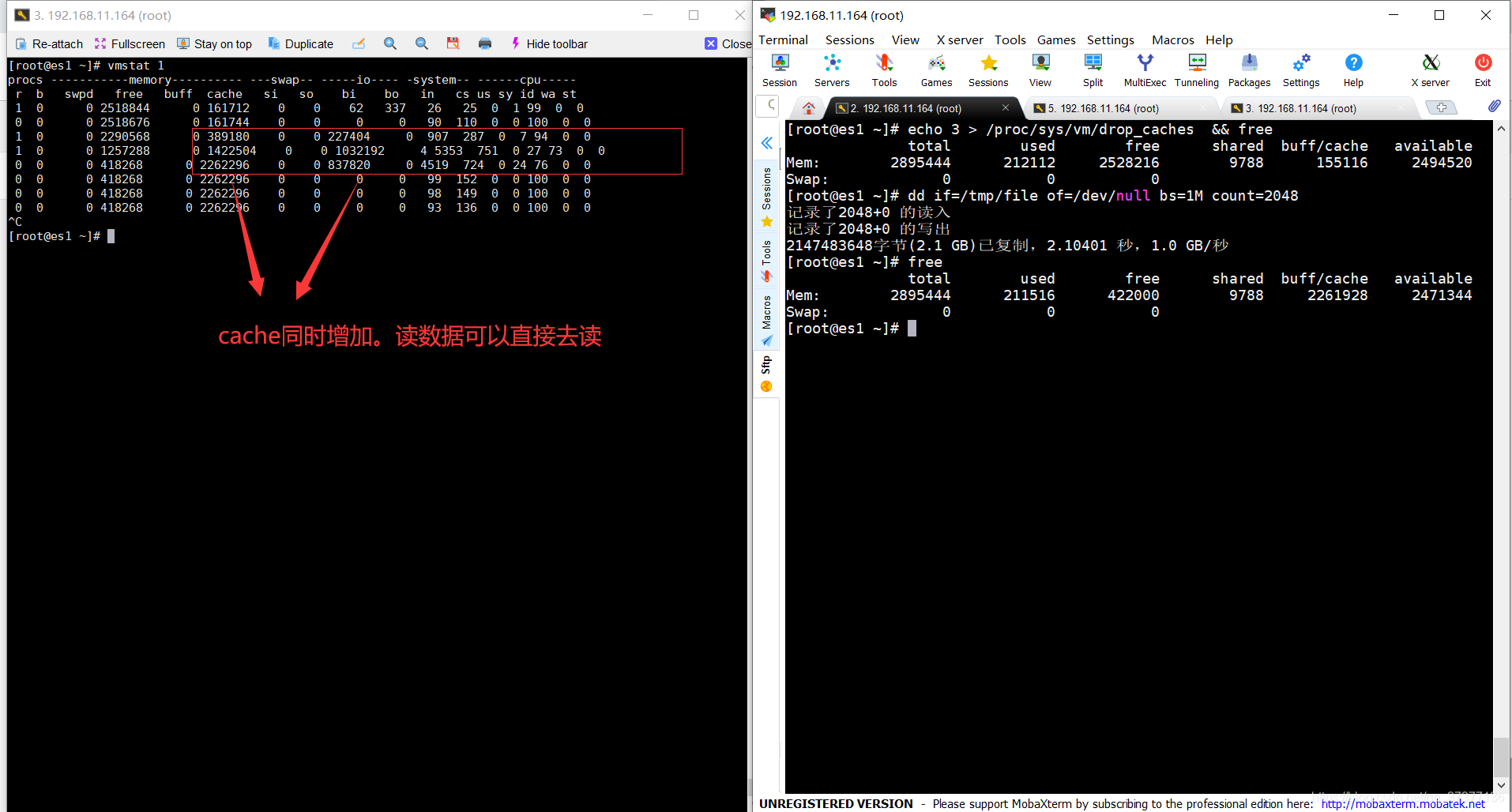Open the Macros menu in menu bar
This screenshot has height=812, width=1512.
click(x=1172, y=40)
